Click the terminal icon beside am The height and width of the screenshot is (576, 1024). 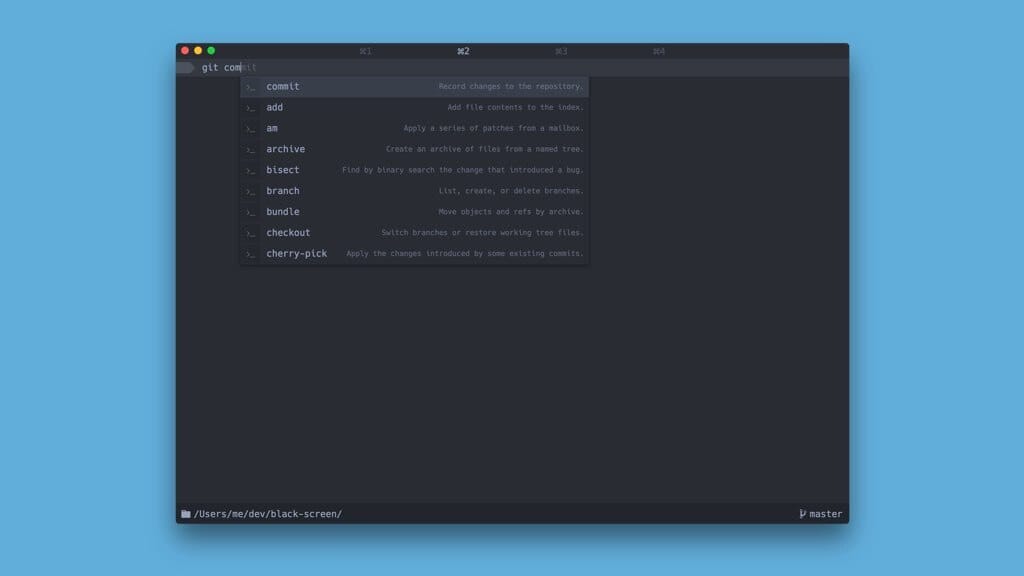click(250, 129)
